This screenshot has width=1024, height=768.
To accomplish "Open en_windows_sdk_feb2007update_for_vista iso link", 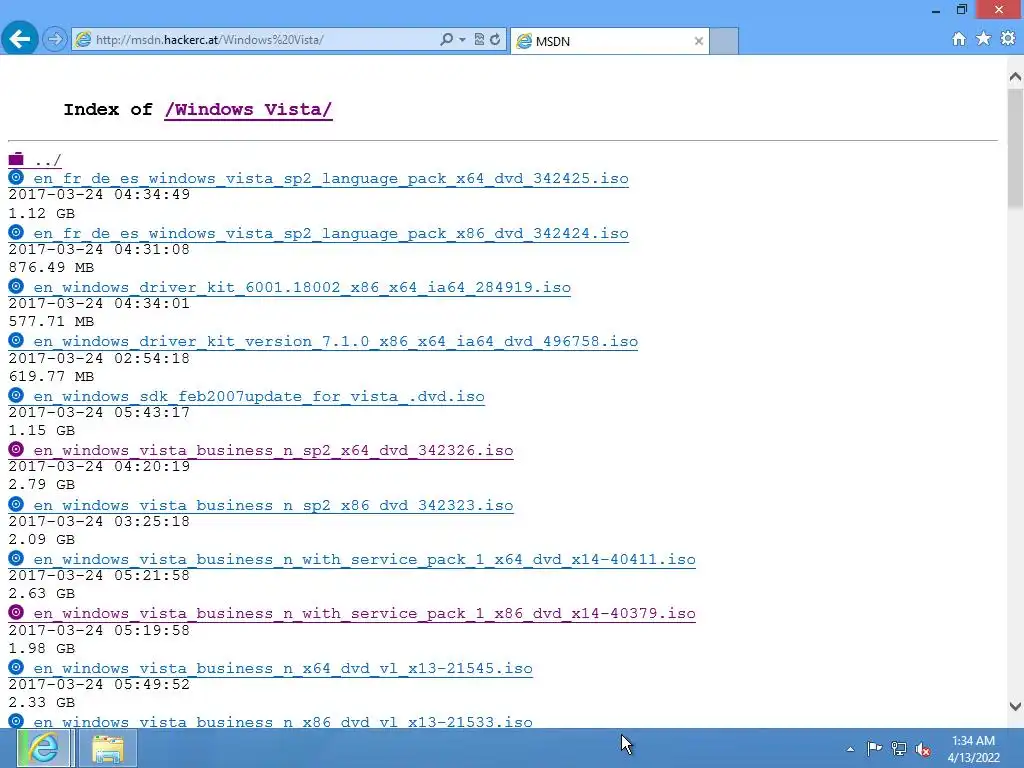I will pos(259,397).
